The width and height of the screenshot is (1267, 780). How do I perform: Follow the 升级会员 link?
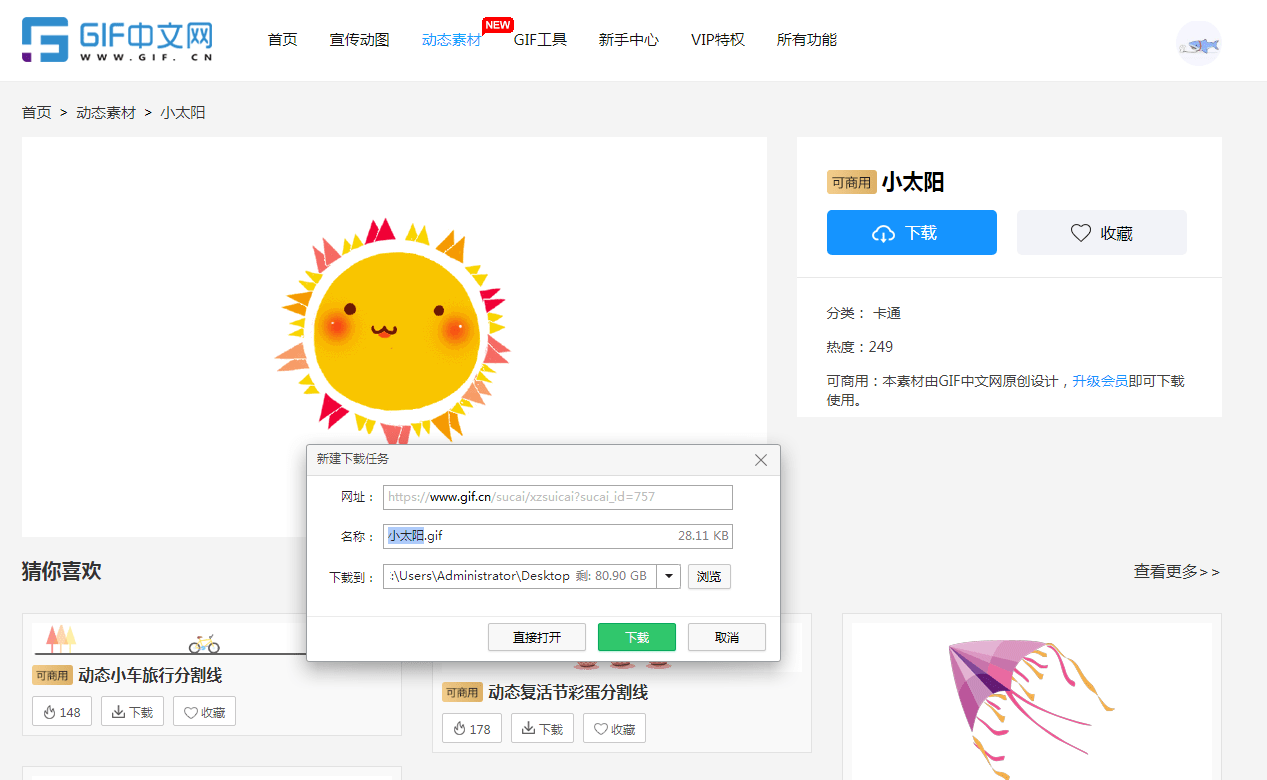coord(1100,381)
